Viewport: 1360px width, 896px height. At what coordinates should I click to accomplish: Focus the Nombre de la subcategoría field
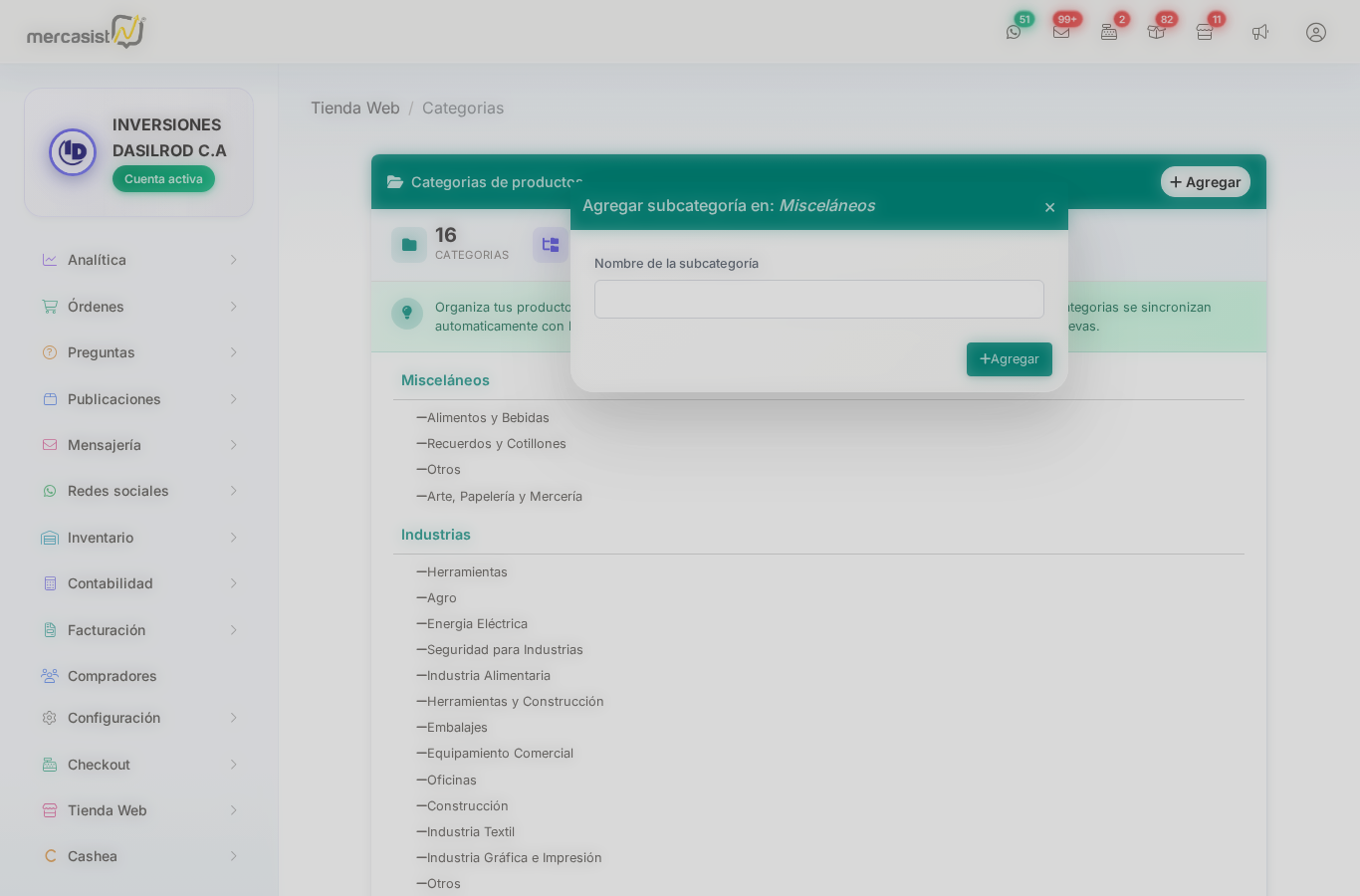(x=818, y=299)
